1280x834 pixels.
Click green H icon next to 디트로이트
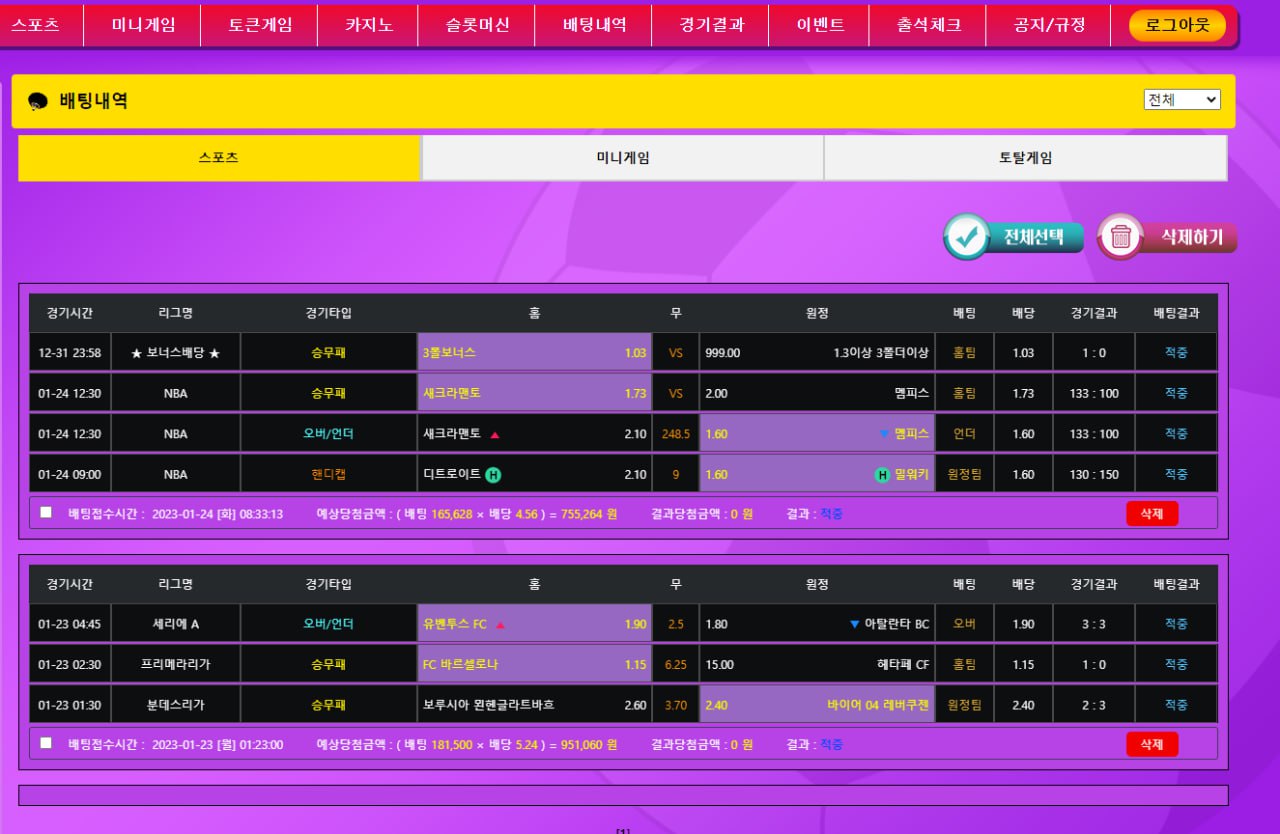[x=493, y=475]
